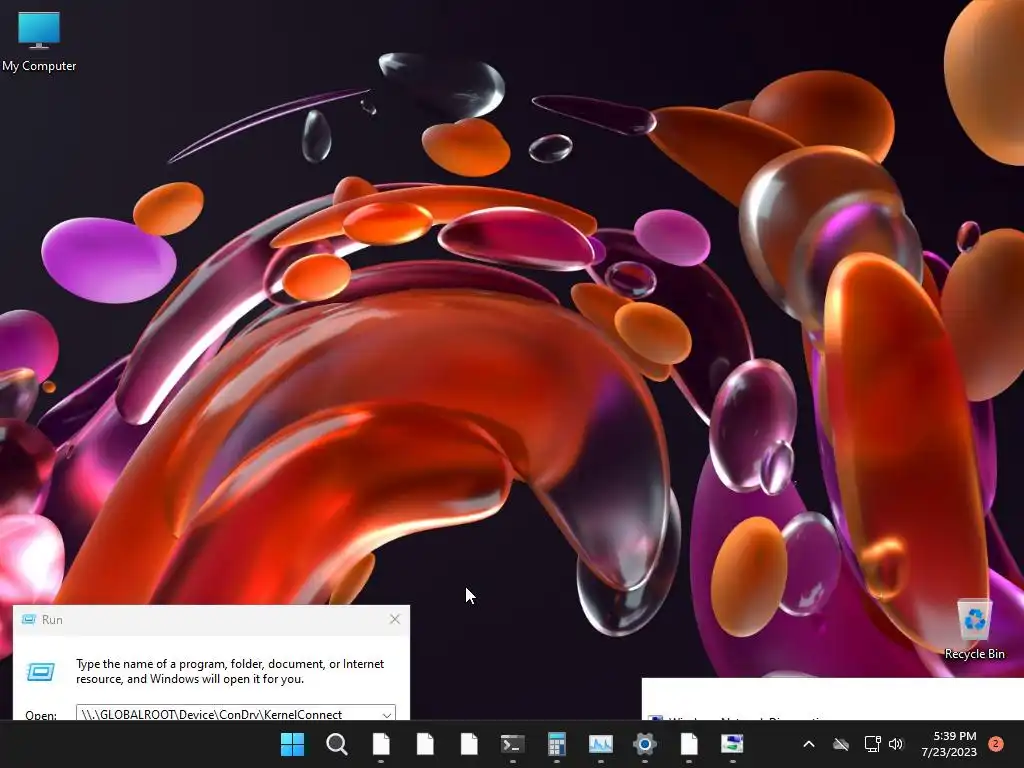The image size is (1024, 768).
Task: Open the Calculator from the taskbar
Action: click(x=556, y=744)
